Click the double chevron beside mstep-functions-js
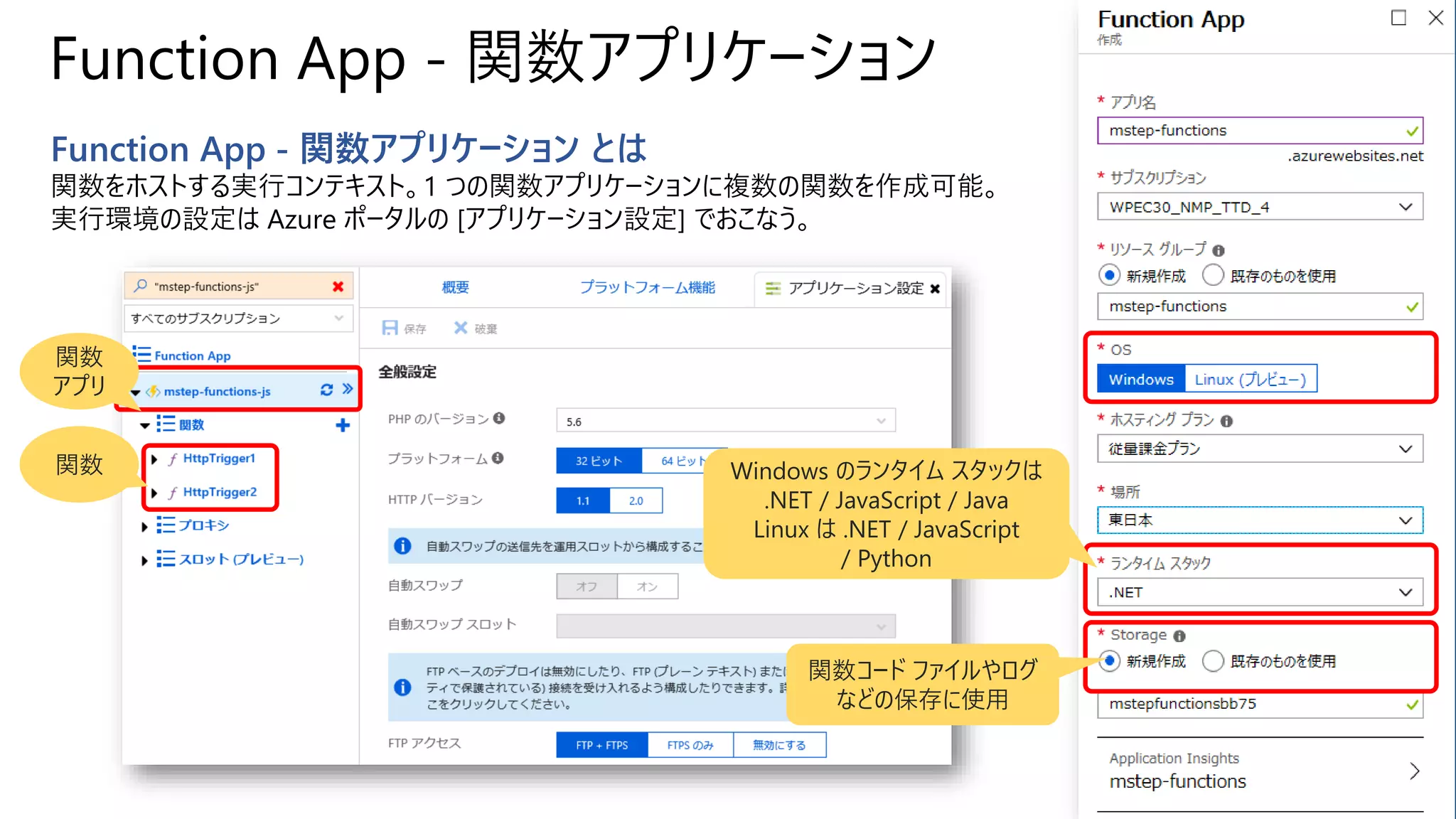Screen dimensions: 1456x819 [x=348, y=389]
